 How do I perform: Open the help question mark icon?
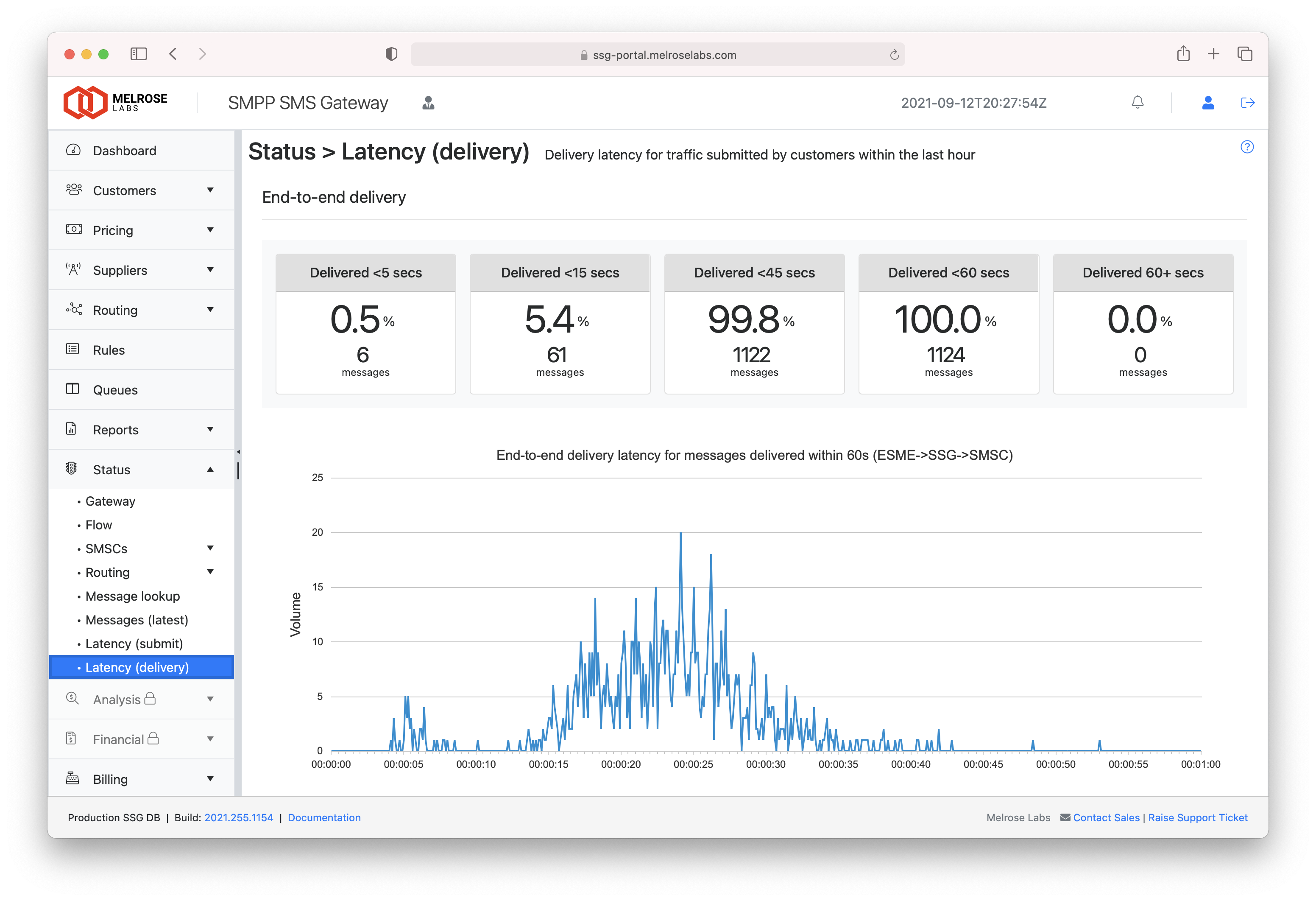(1246, 147)
